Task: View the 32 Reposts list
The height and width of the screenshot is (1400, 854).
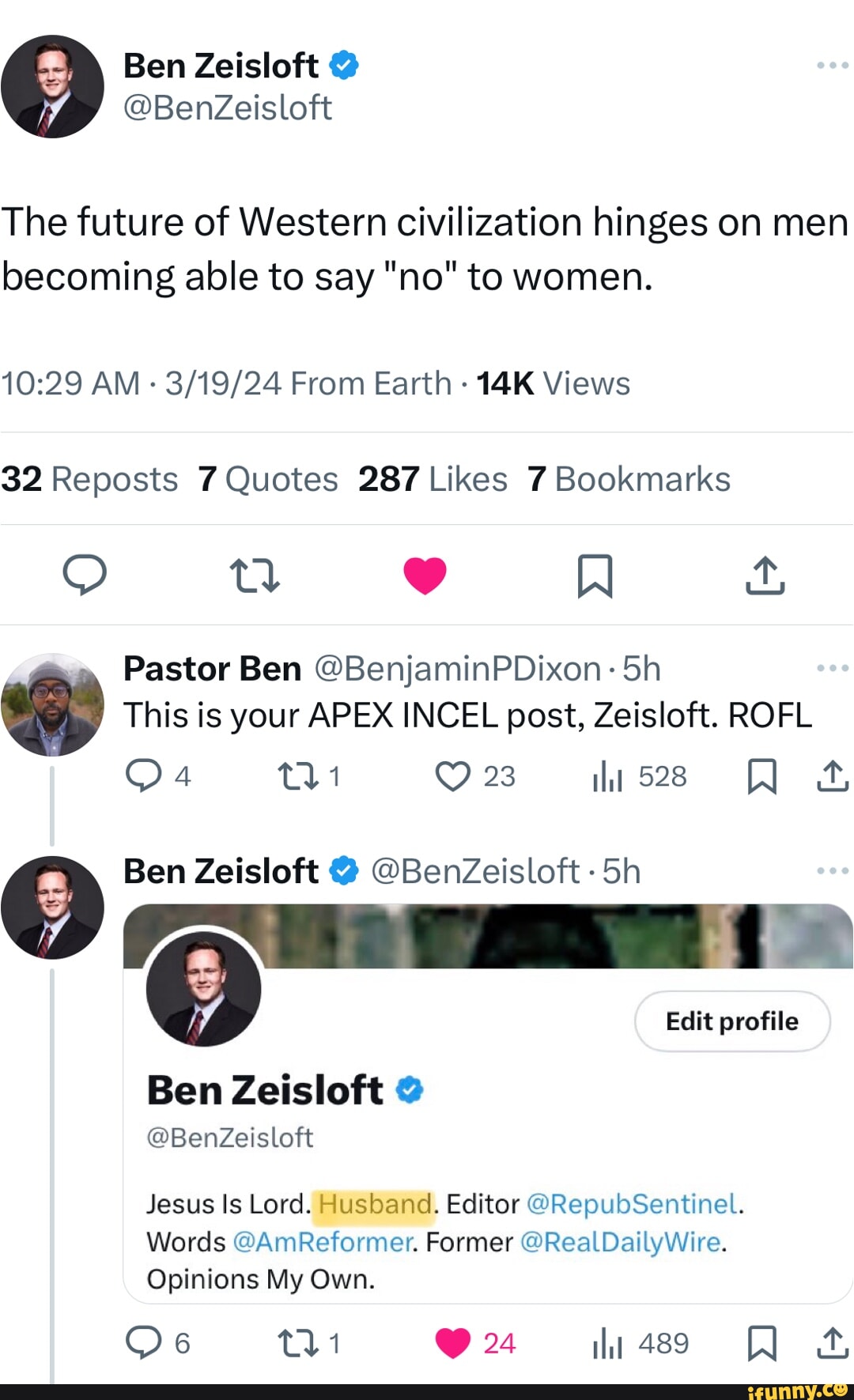Action: [89, 479]
